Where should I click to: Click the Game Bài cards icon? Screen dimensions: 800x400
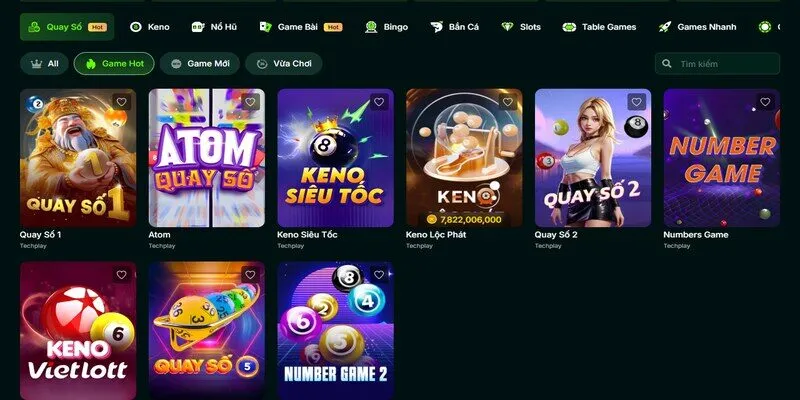(x=265, y=27)
